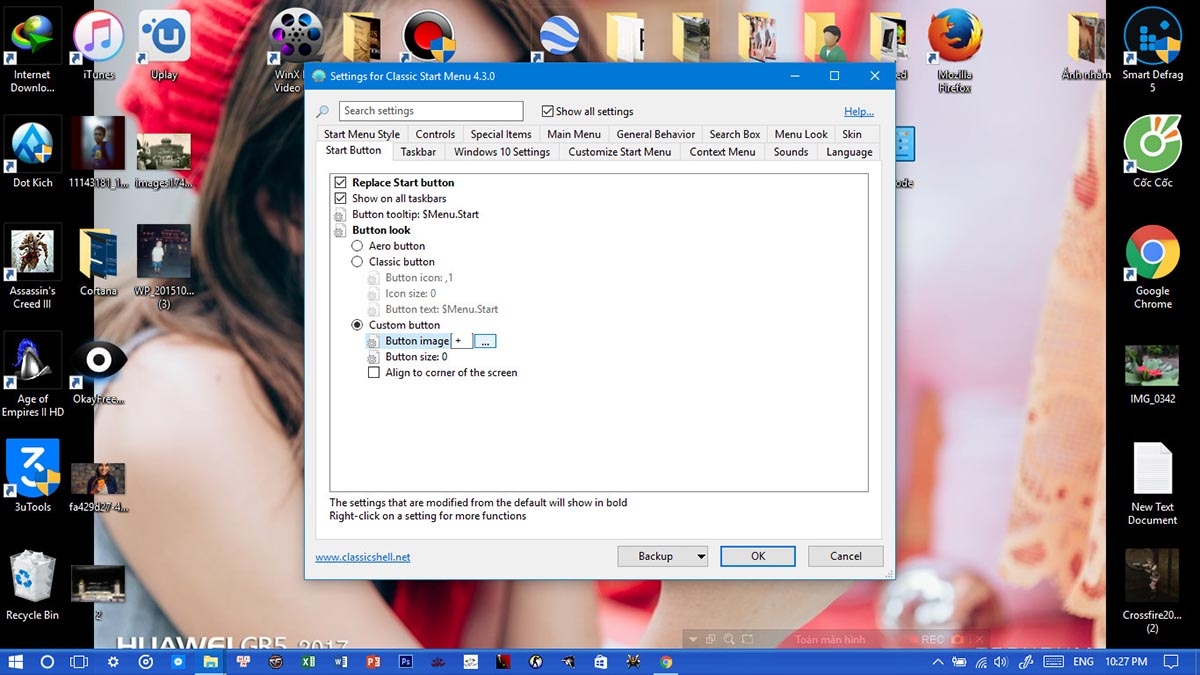
Task: Select the Dot Kich desktop icon
Action: [32, 152]
